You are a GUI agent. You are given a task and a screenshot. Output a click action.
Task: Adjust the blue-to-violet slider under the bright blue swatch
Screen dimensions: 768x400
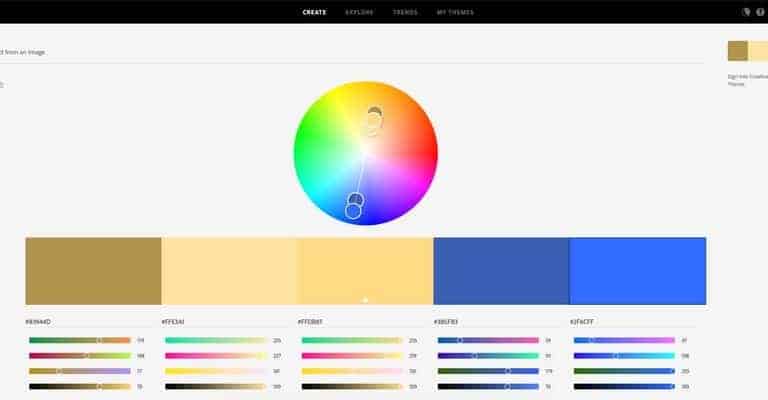click(624, 340)
